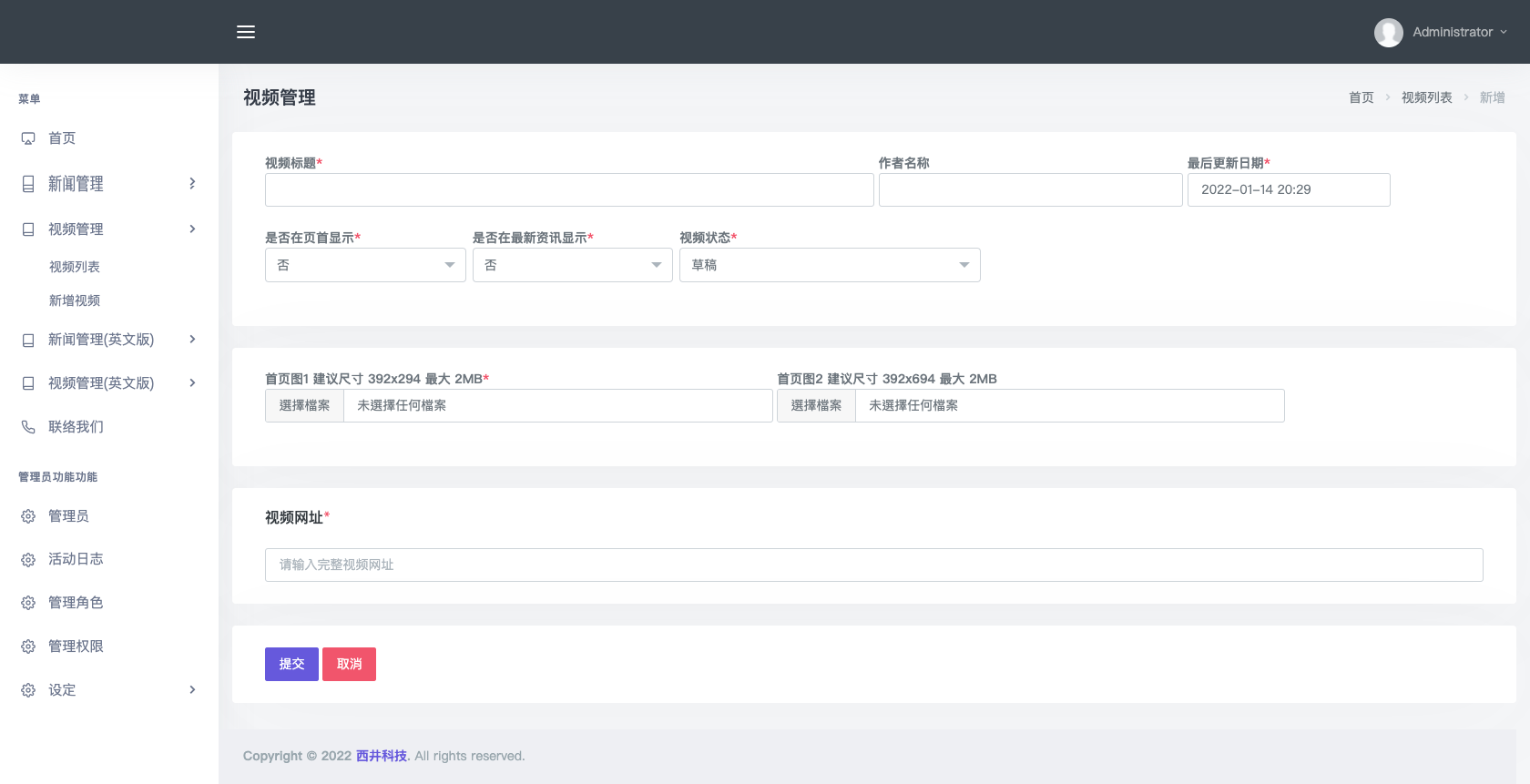The height and width of the screenshot is (784, 1530).
Task: Click the 视频网址 URL input field
Action: (873, 565)
